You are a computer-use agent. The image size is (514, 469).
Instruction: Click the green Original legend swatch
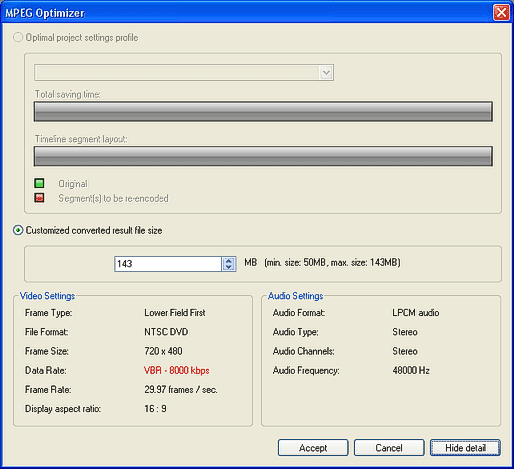point(39,183)
